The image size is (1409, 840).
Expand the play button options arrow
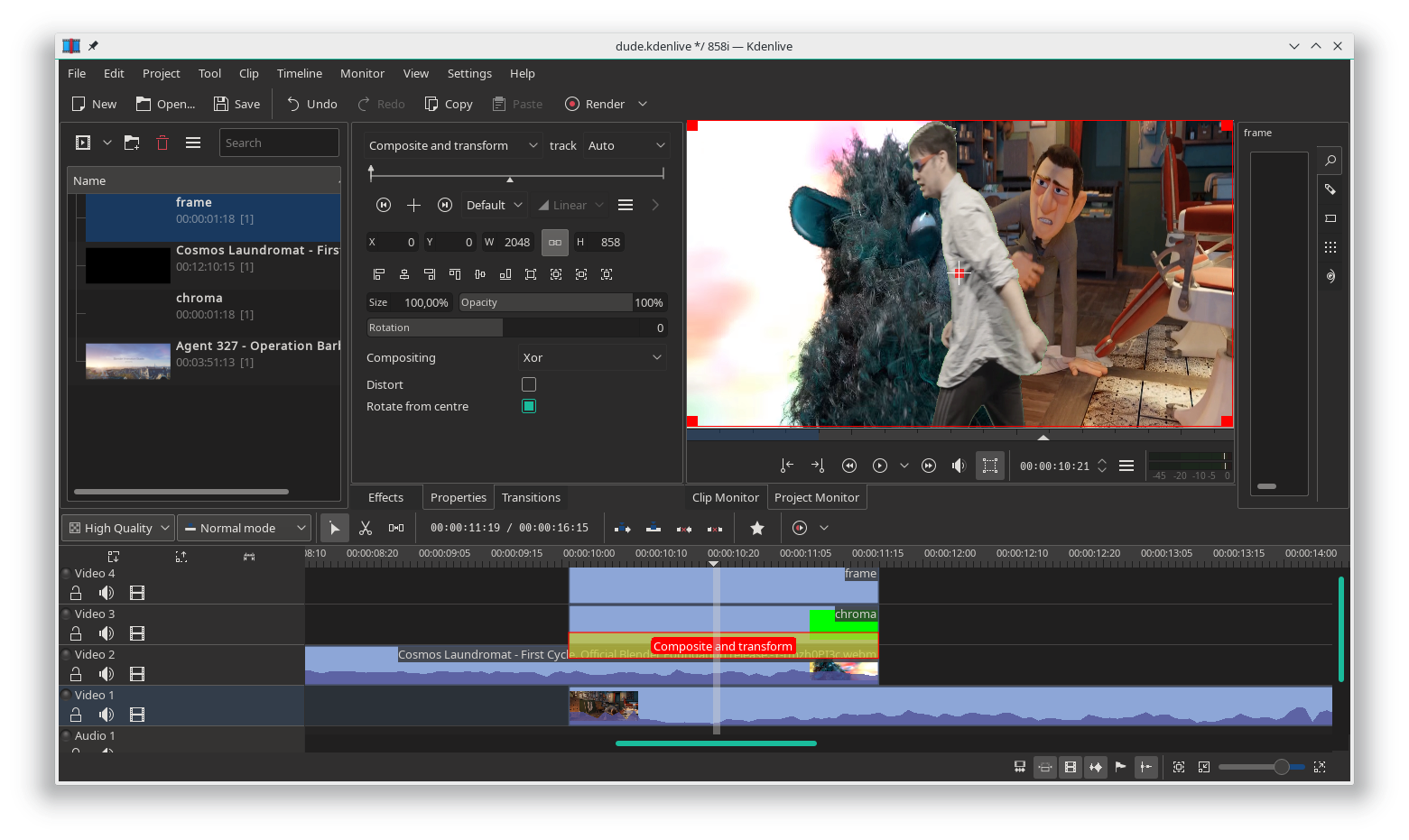(x=904, y=466)
